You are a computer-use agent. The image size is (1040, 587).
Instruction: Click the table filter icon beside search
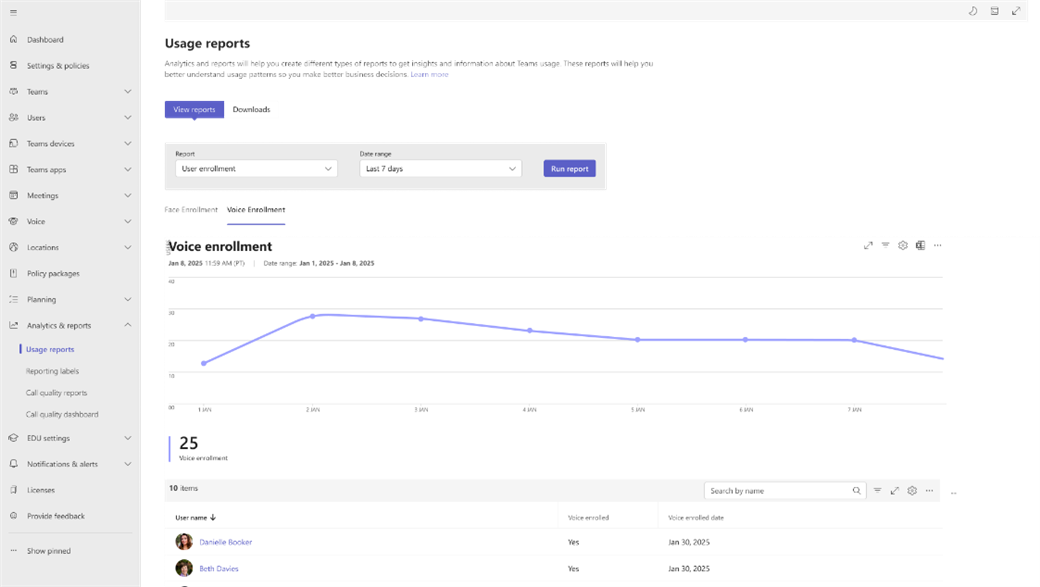[x=877, y=491]
